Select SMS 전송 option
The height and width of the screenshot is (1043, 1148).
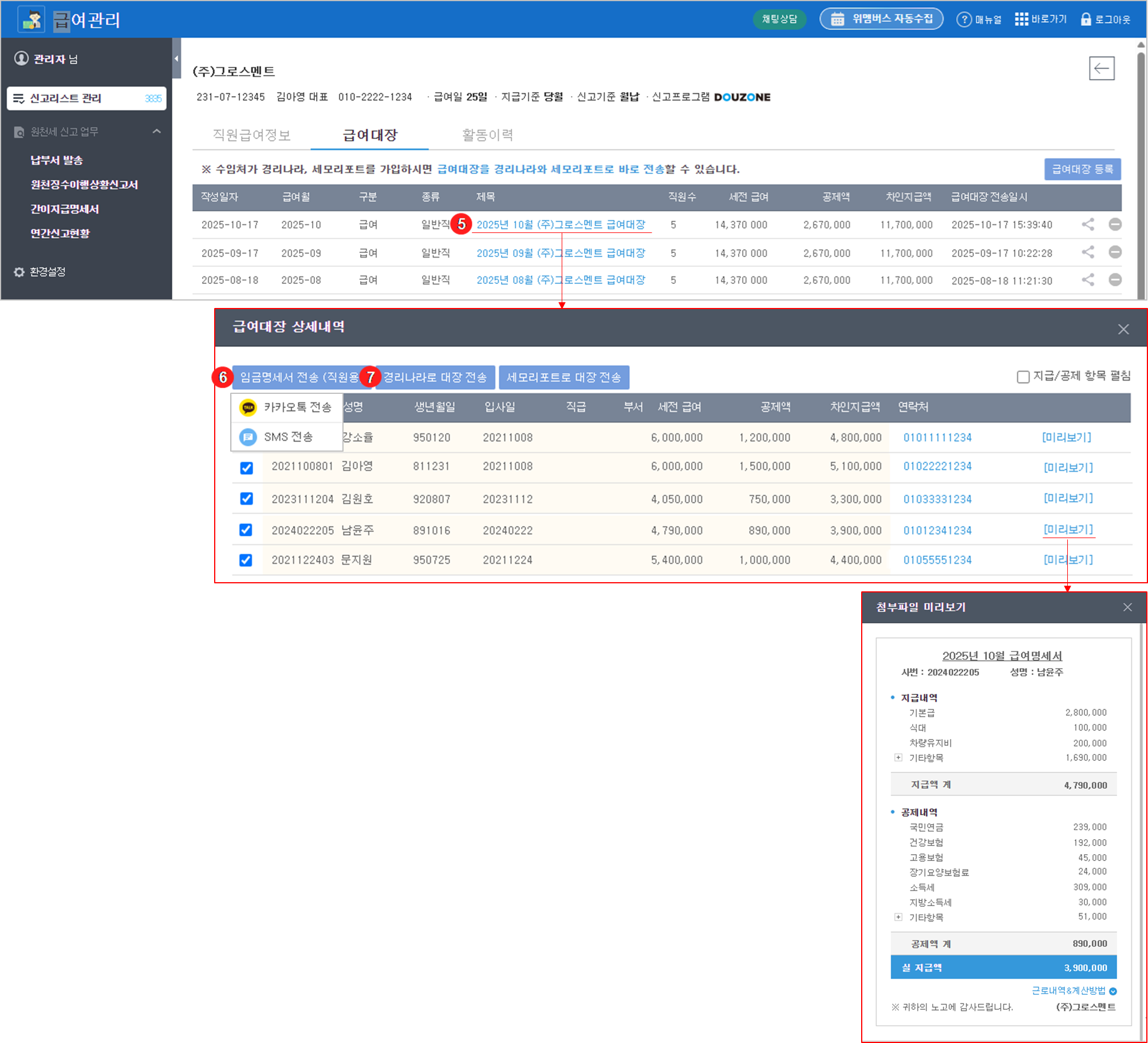[287, 437]
